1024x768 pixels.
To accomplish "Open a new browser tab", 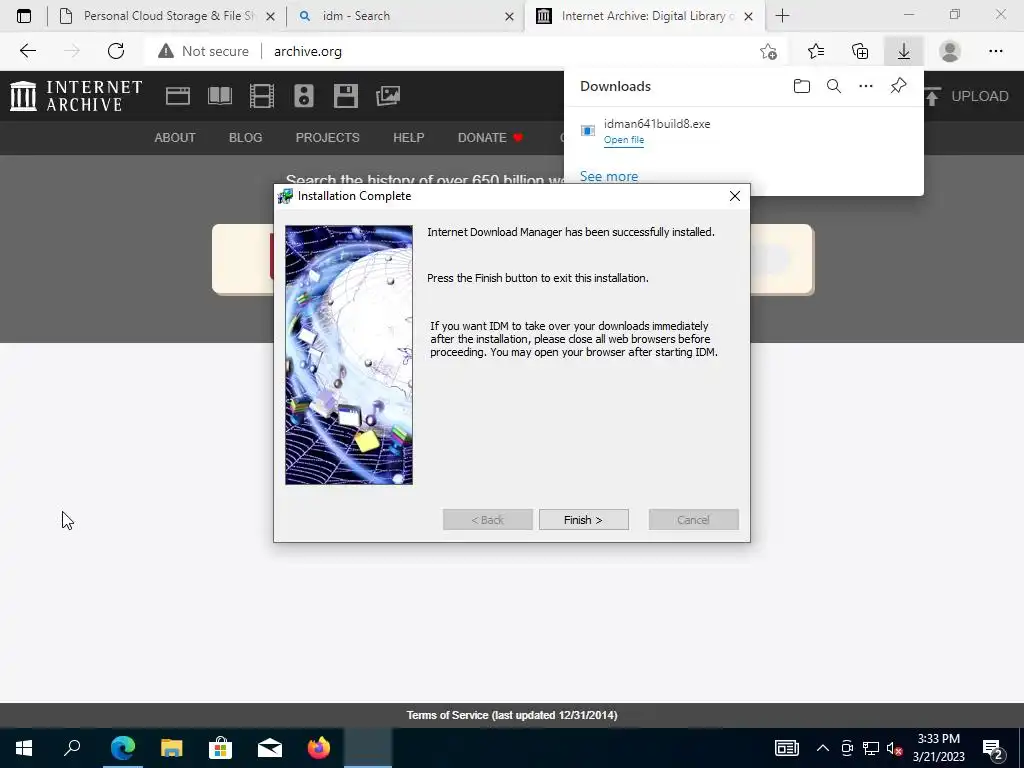I will (782, 16).
